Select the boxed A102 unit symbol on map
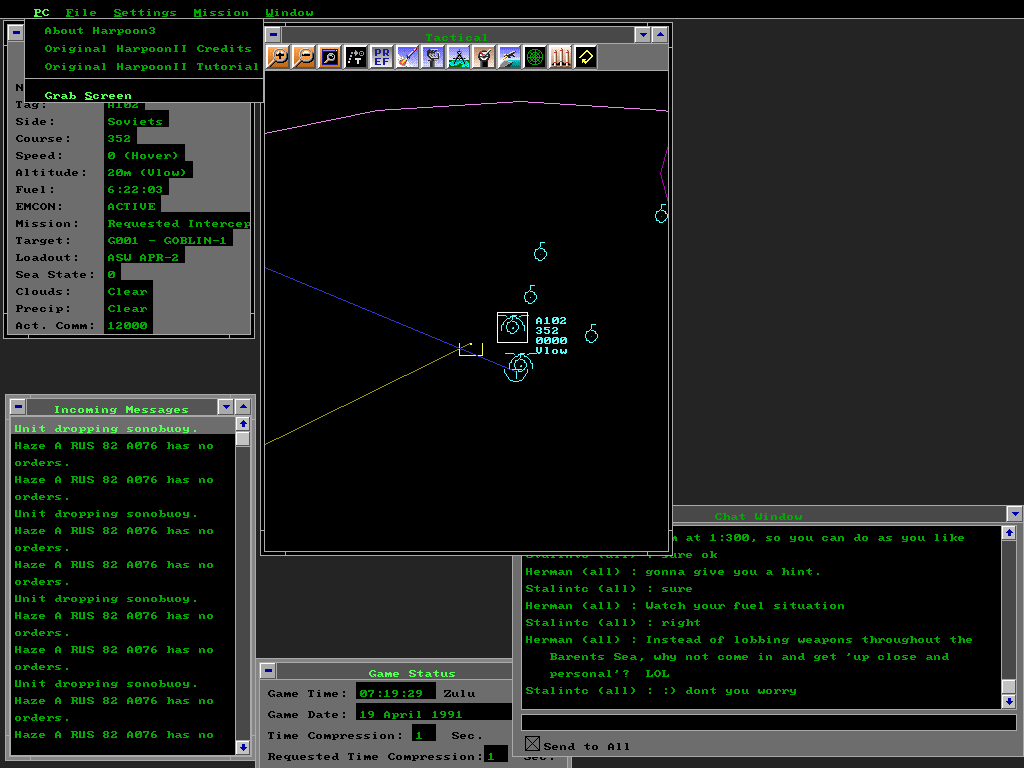The height and width of the screenshot is (768, 1024). point(513,327)
